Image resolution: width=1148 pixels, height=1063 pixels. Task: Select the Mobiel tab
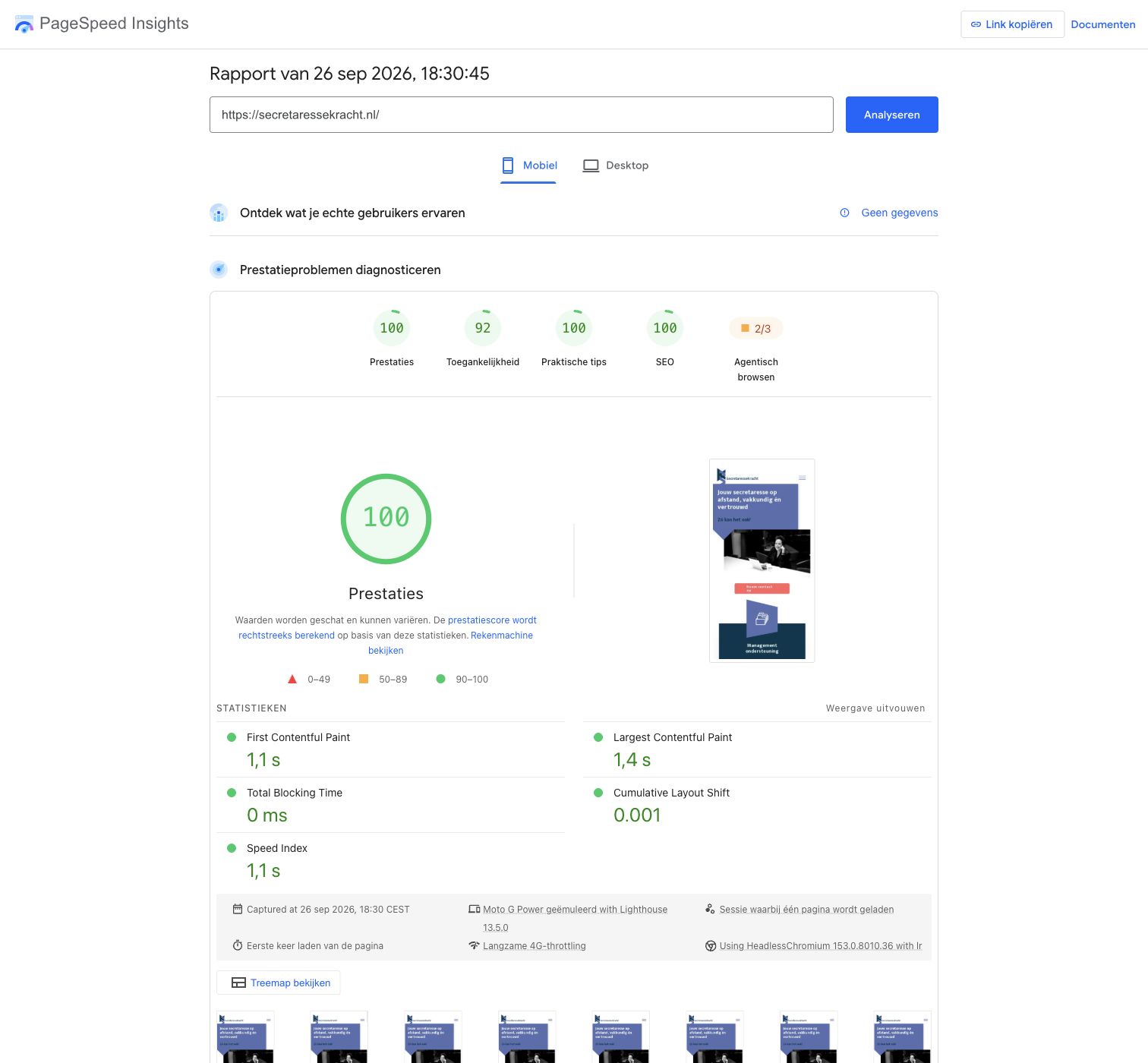pos(529,166)
